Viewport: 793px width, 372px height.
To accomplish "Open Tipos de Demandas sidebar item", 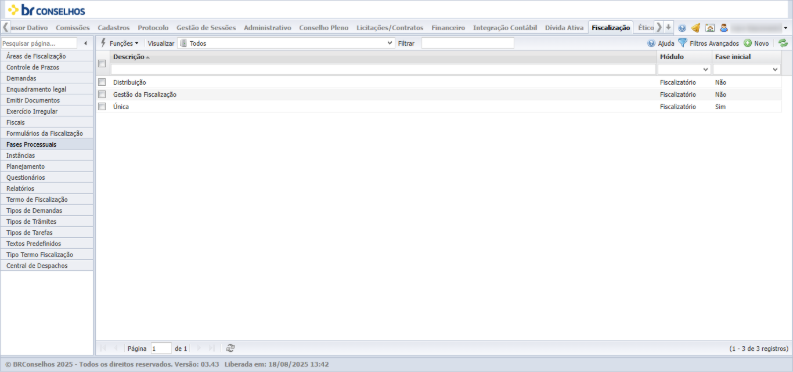I will tap(47, 211).
